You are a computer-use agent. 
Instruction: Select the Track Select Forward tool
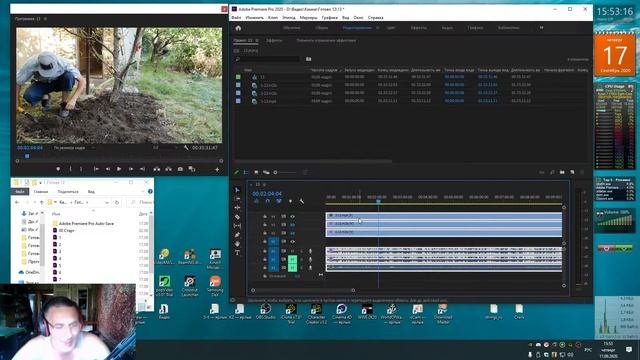pyautogui.click(x=238, y=199)
